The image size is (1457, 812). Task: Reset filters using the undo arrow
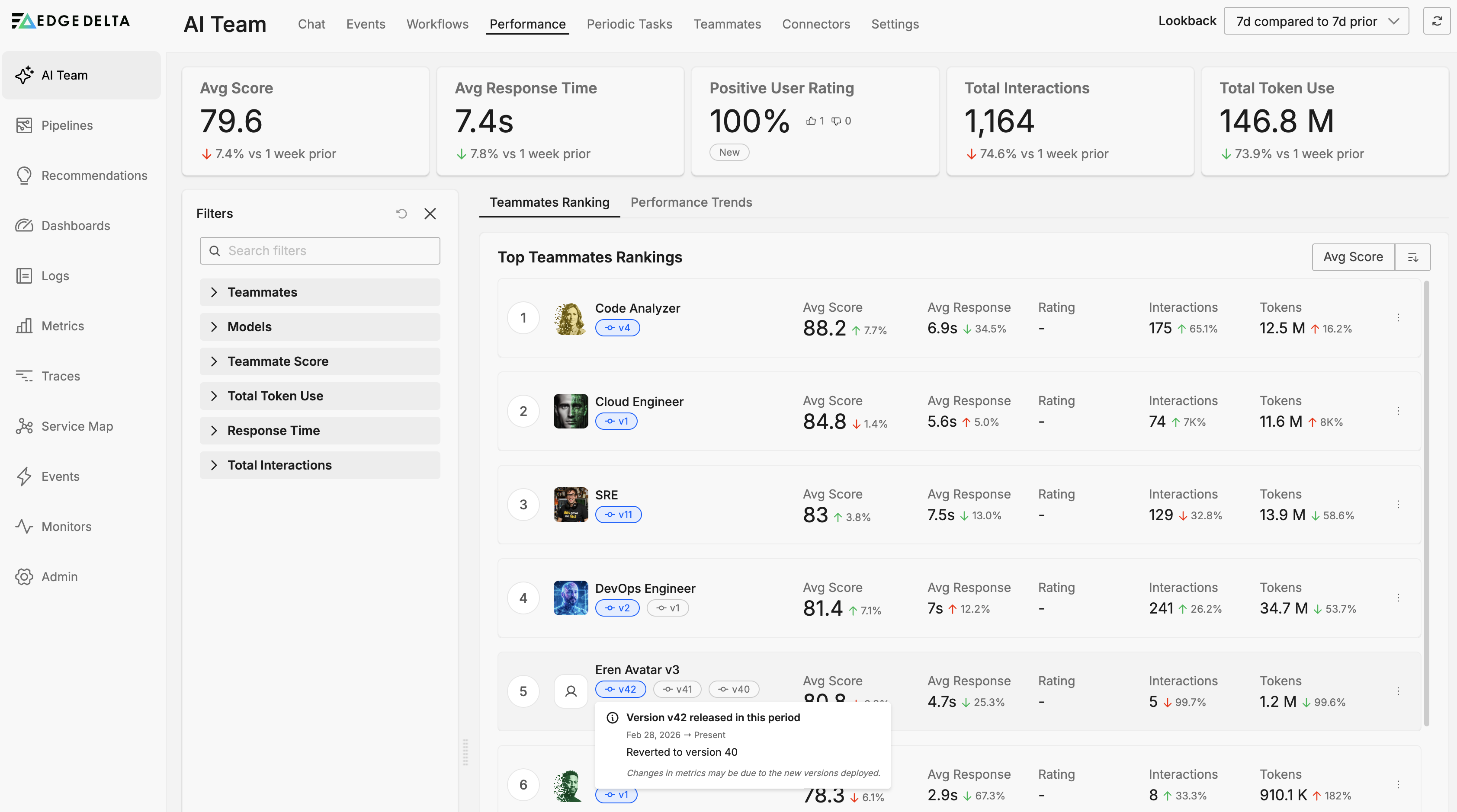(401, 213)
